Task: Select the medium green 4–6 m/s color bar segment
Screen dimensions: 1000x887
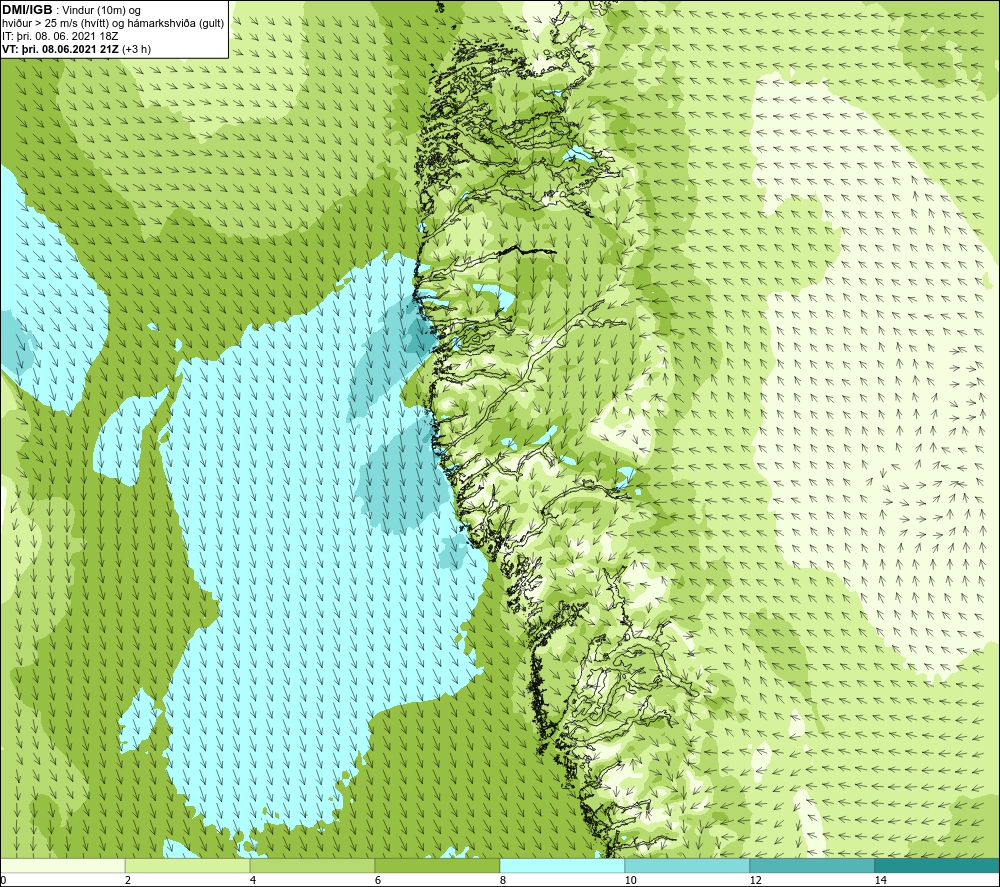Action: (312, 865)
